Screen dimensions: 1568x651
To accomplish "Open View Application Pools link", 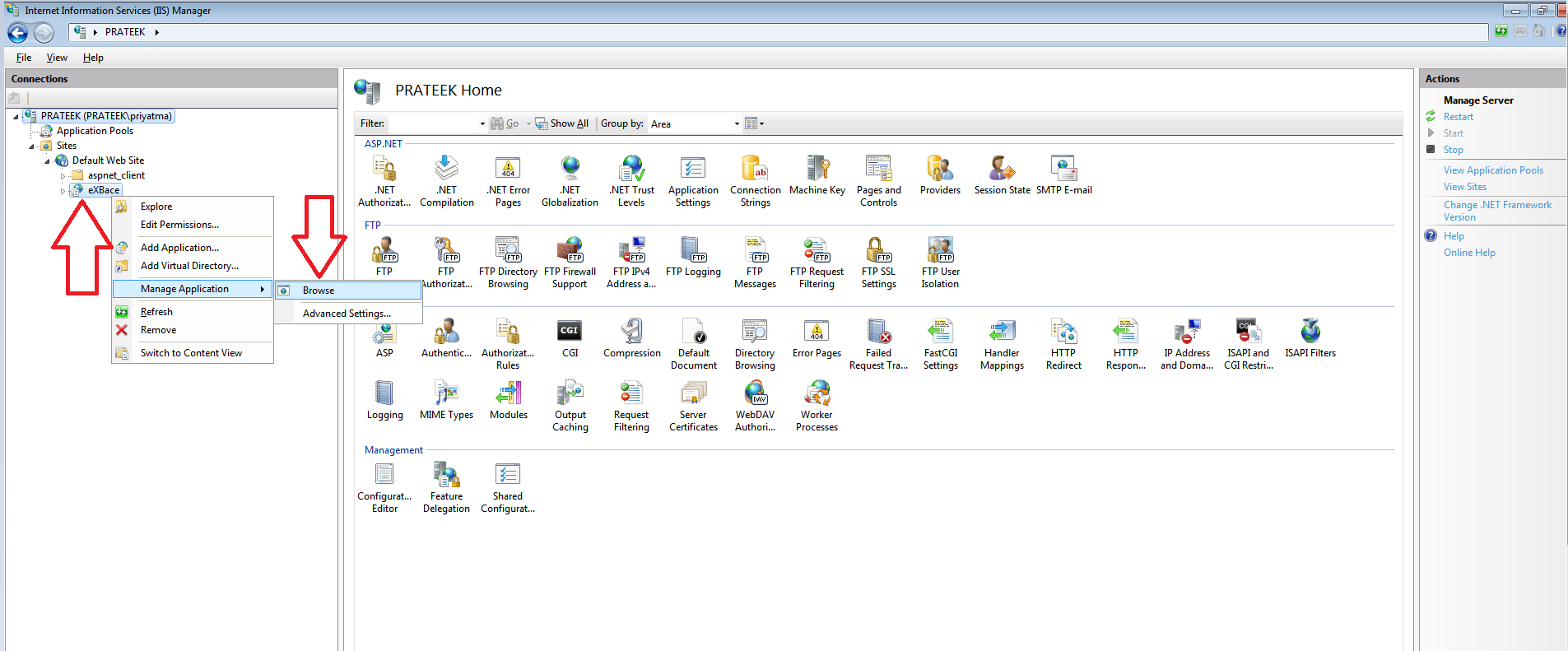I will pos(1493,170).
